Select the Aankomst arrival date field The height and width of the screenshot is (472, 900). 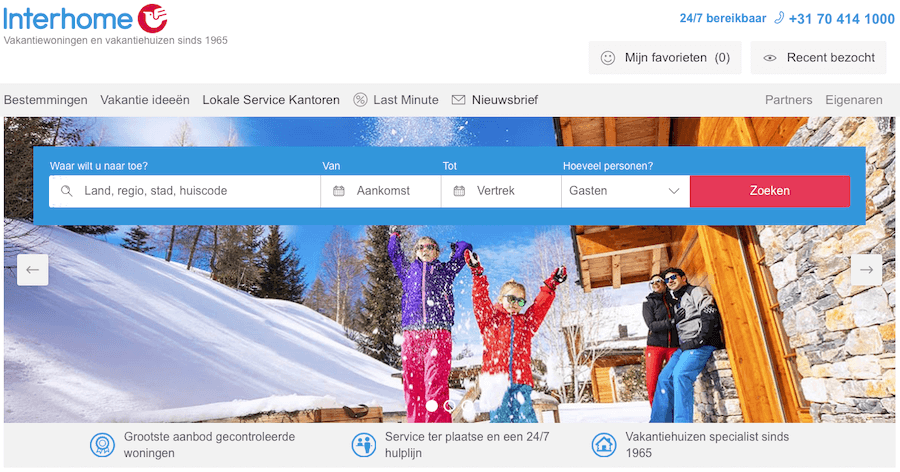point(381,191)
